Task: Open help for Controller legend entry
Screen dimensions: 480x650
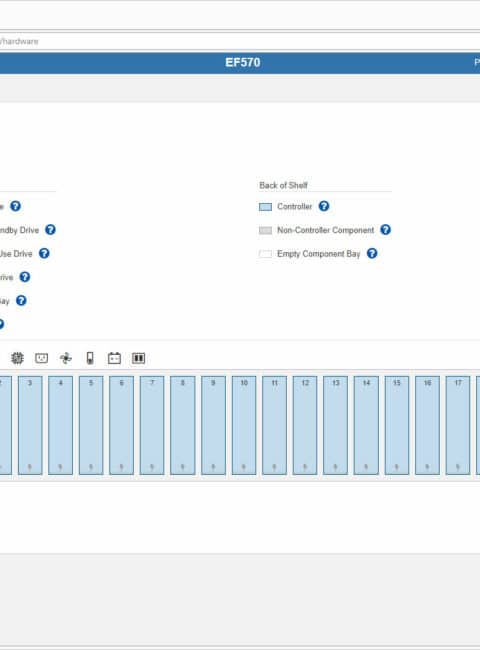Action: click(x=324, y=206)
